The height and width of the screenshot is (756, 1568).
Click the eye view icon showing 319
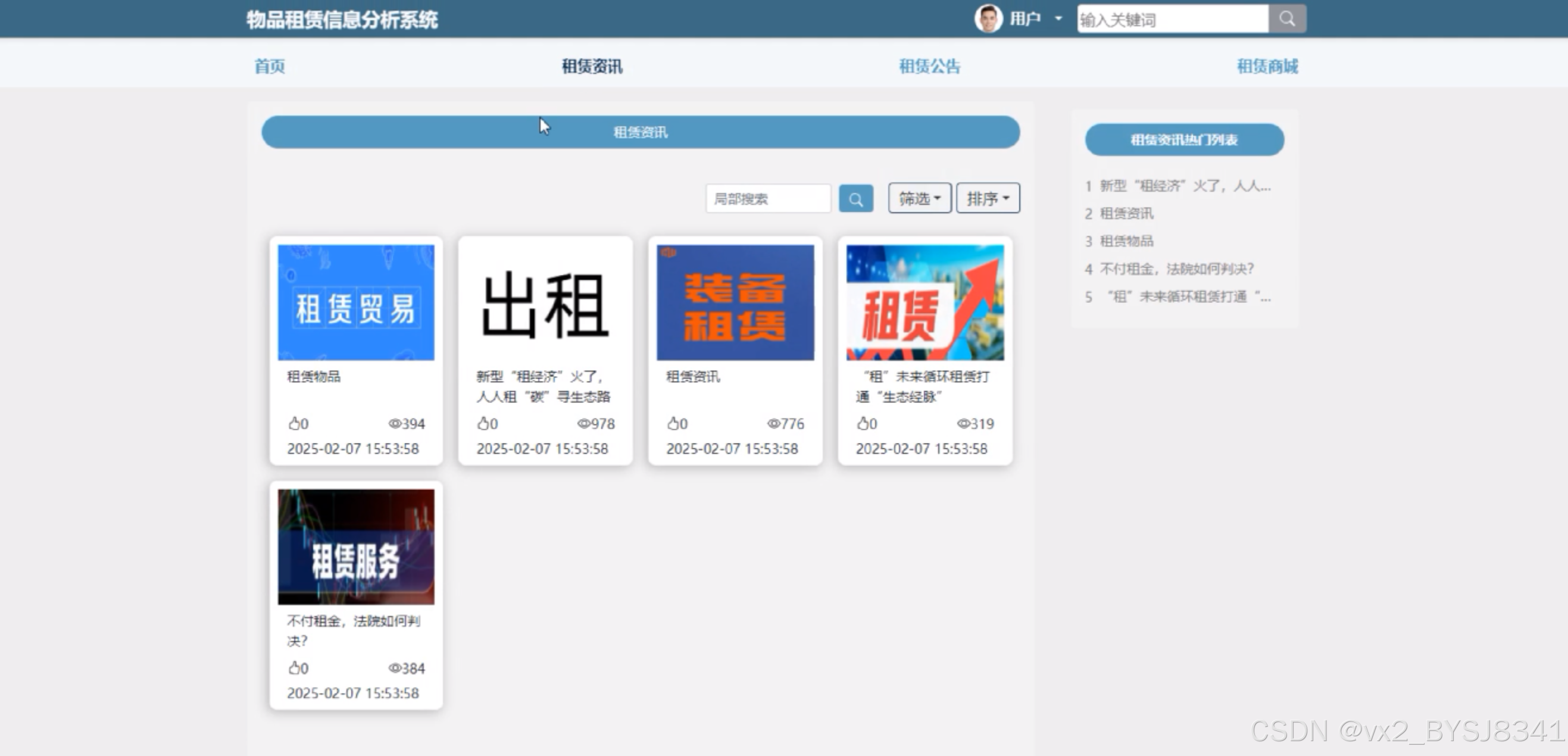pos(963,424)
